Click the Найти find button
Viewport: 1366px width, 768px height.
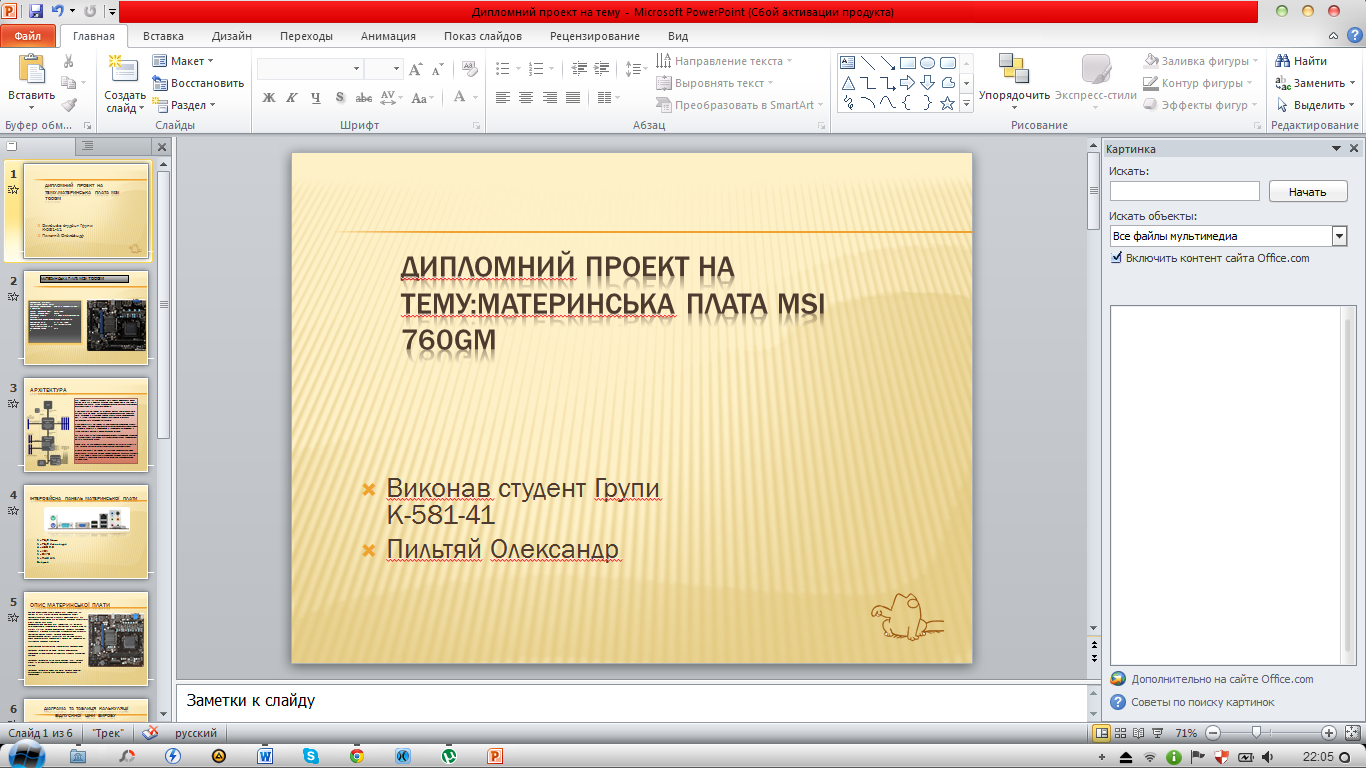click(1301, 61)
